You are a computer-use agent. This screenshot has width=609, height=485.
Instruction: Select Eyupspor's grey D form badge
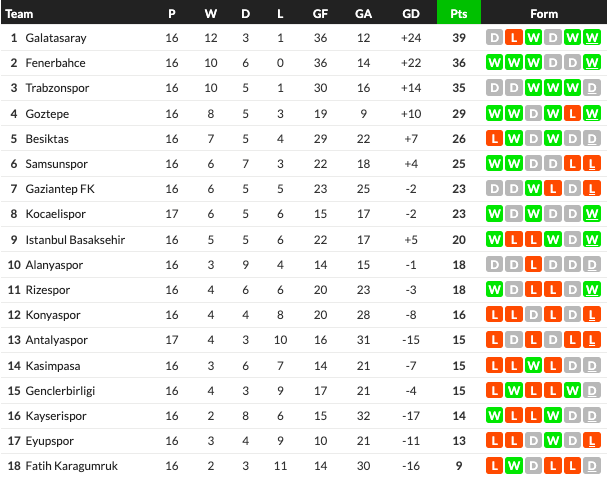coord(532,440)
